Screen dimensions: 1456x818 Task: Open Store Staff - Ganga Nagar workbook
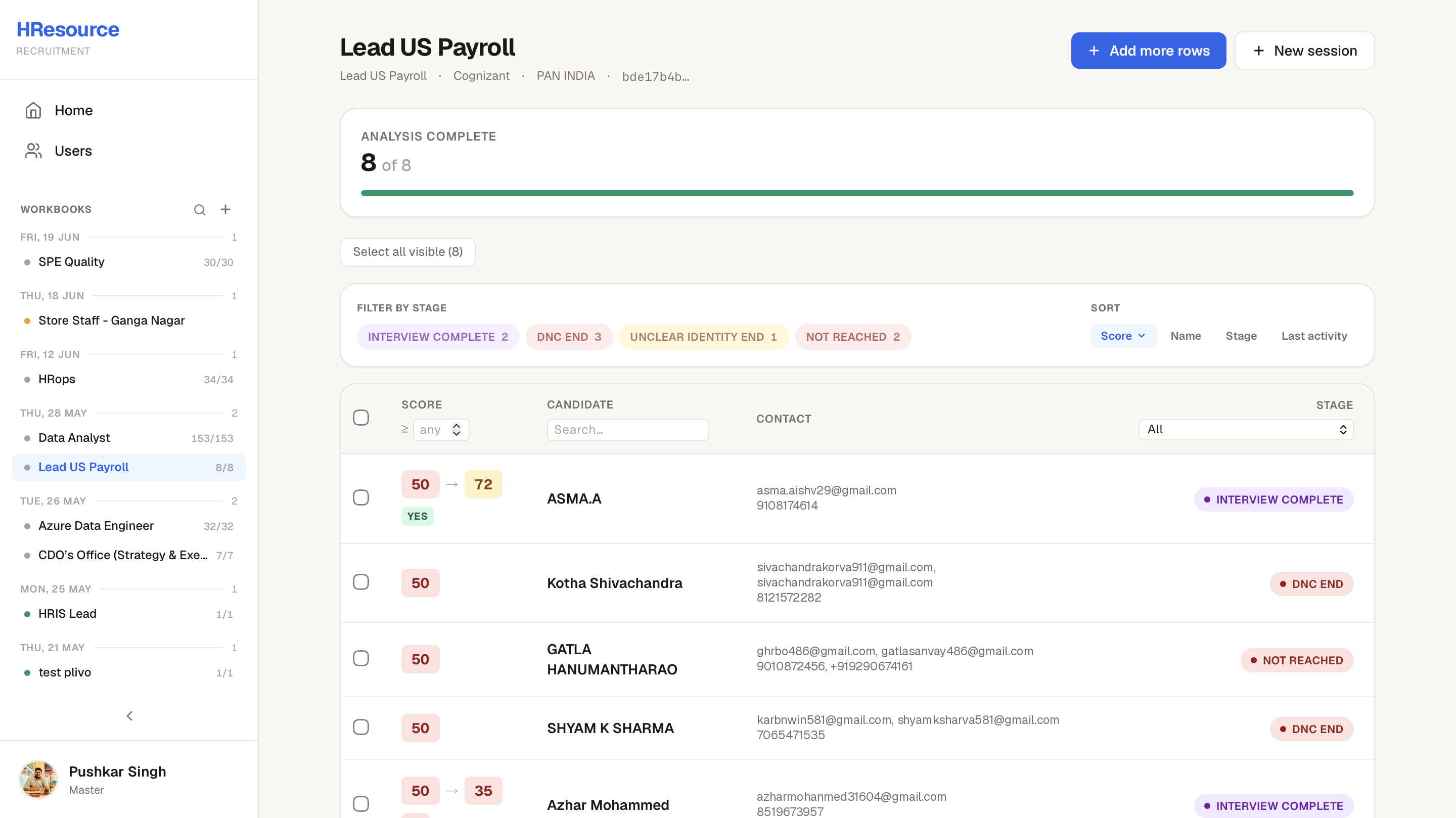click(x=129, y=321)
